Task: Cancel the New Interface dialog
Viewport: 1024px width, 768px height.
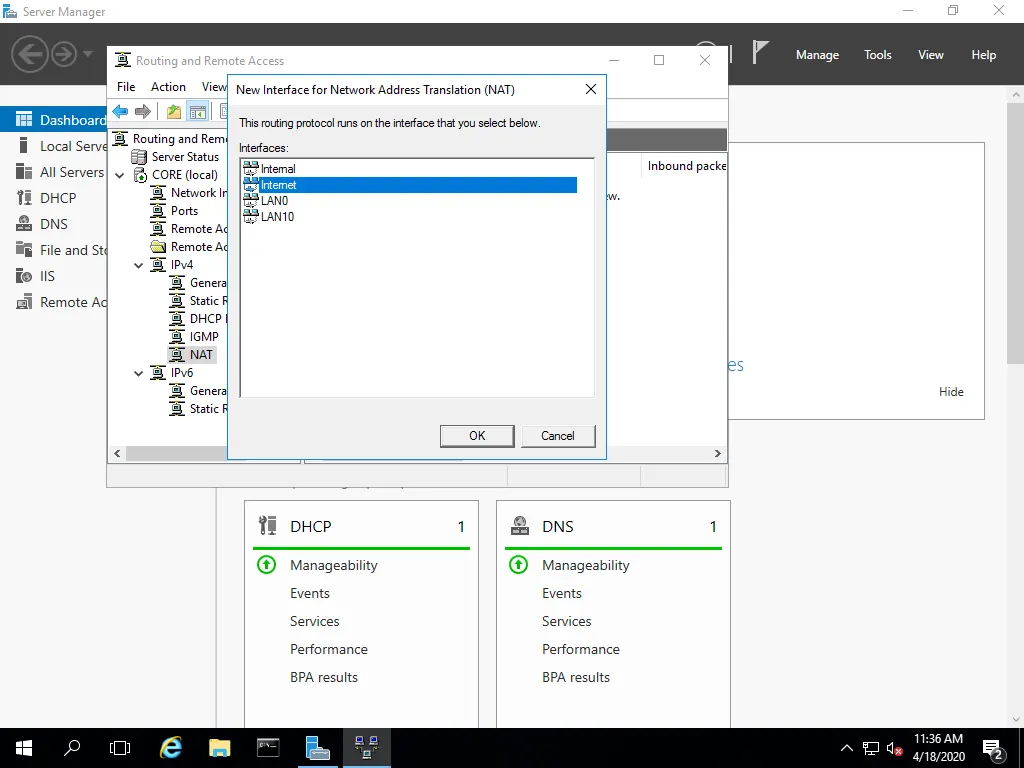Action: tap(557, 436)
